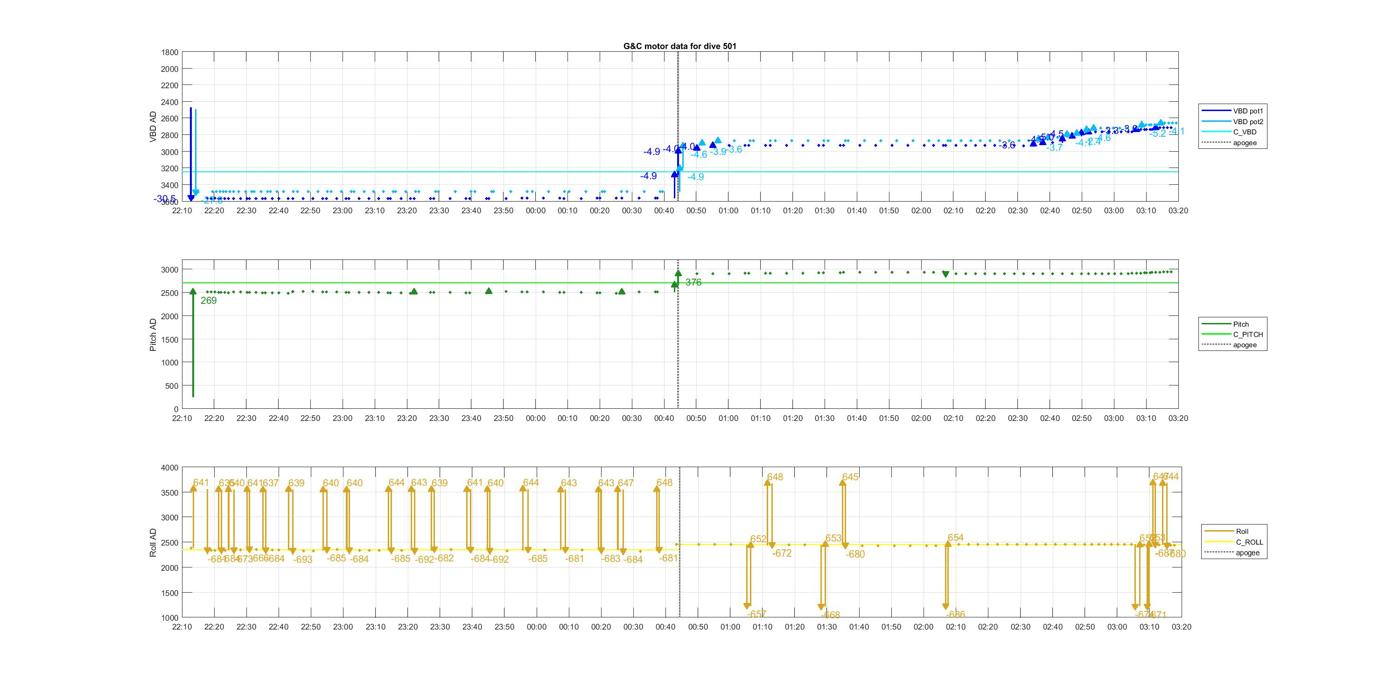
Task: Click the '-693' roll label
Action: click(x=302, y=560)
